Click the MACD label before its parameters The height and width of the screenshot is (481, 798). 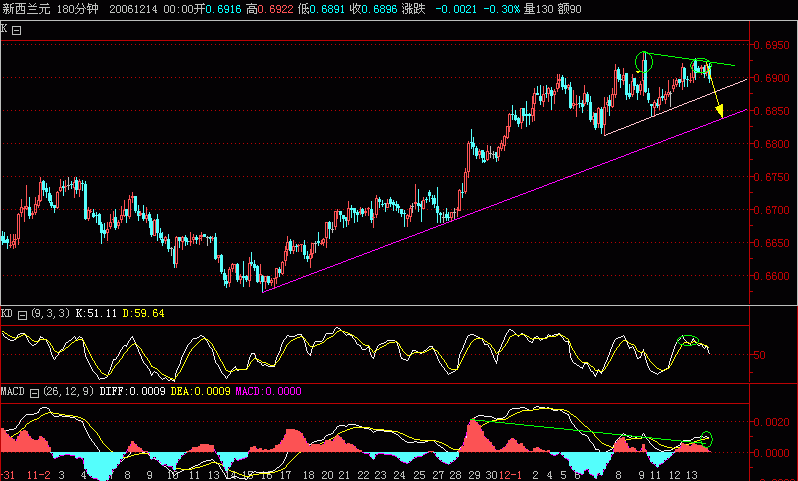click(x=13, y=391)
